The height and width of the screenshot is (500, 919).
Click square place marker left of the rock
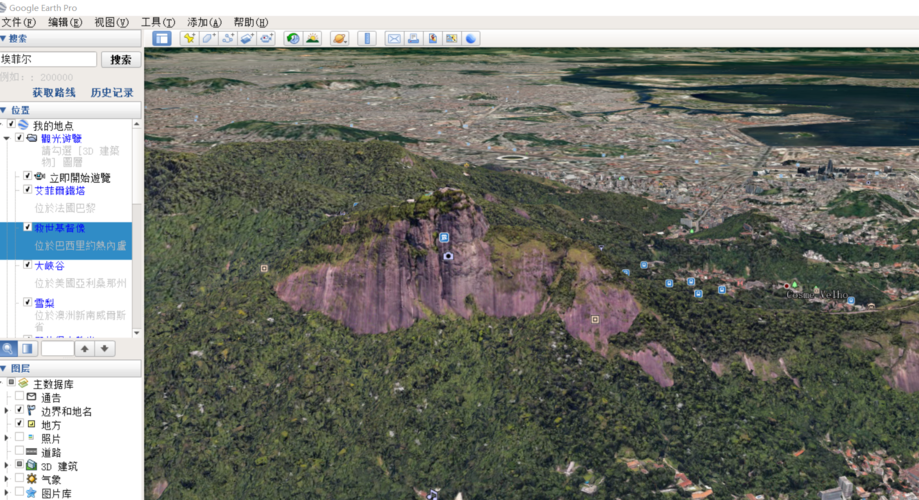(264, 268)
